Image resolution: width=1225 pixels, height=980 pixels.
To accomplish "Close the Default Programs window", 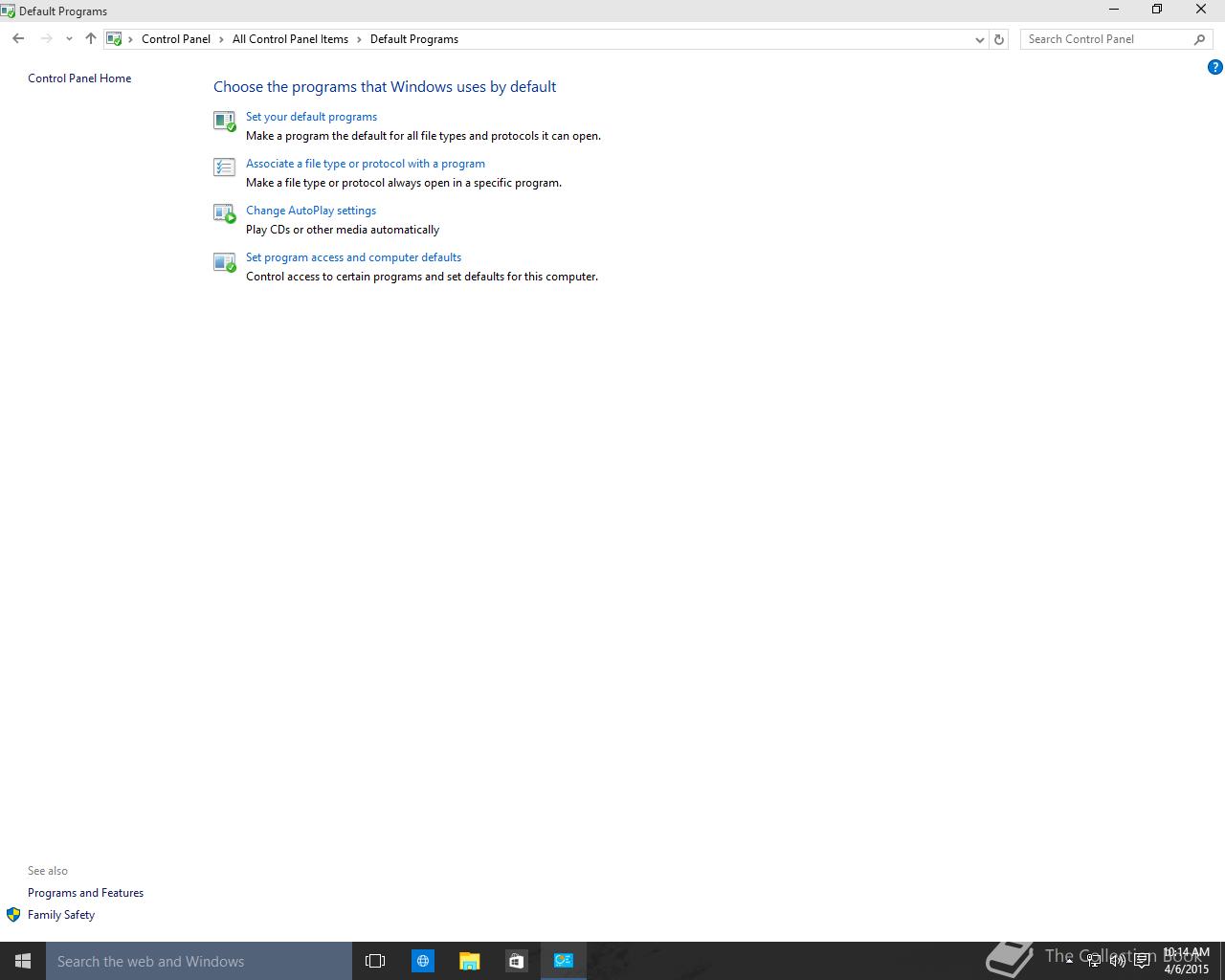I will click(1201, 10).
